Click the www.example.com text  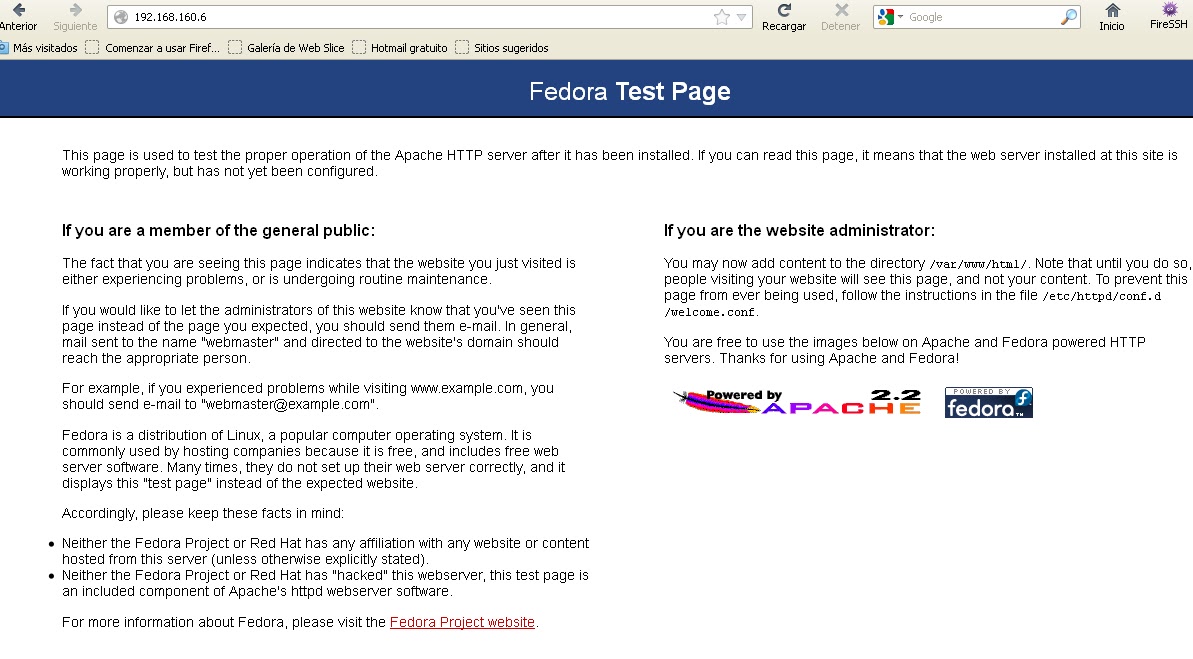[x=466, y=388]
